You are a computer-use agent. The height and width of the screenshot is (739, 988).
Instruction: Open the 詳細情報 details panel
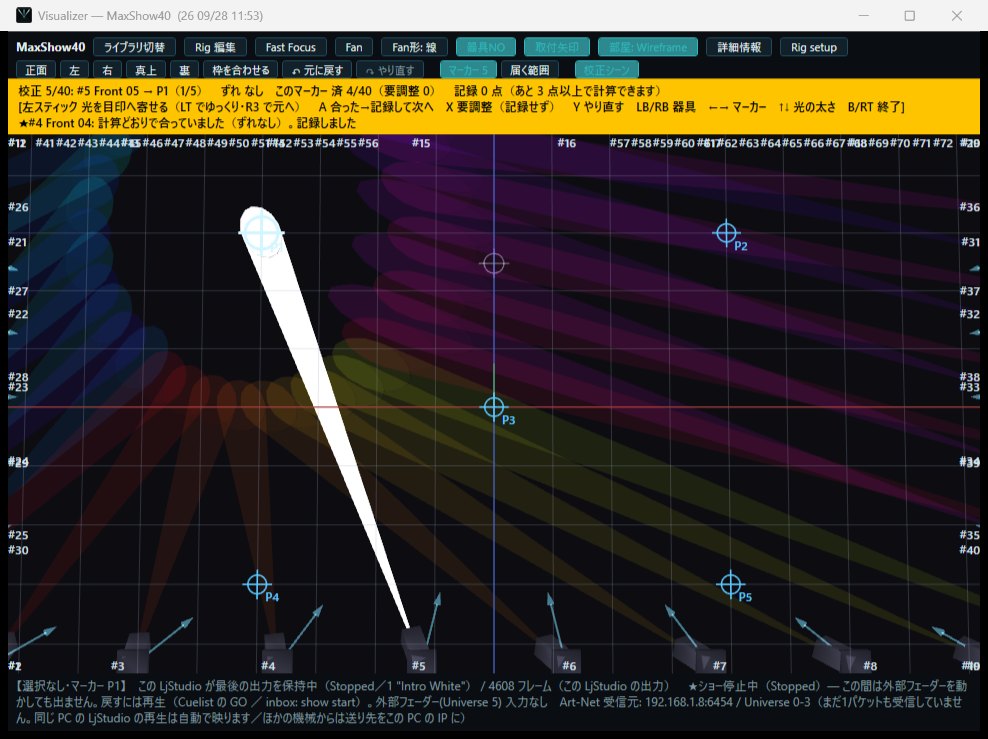pos(739,47)
